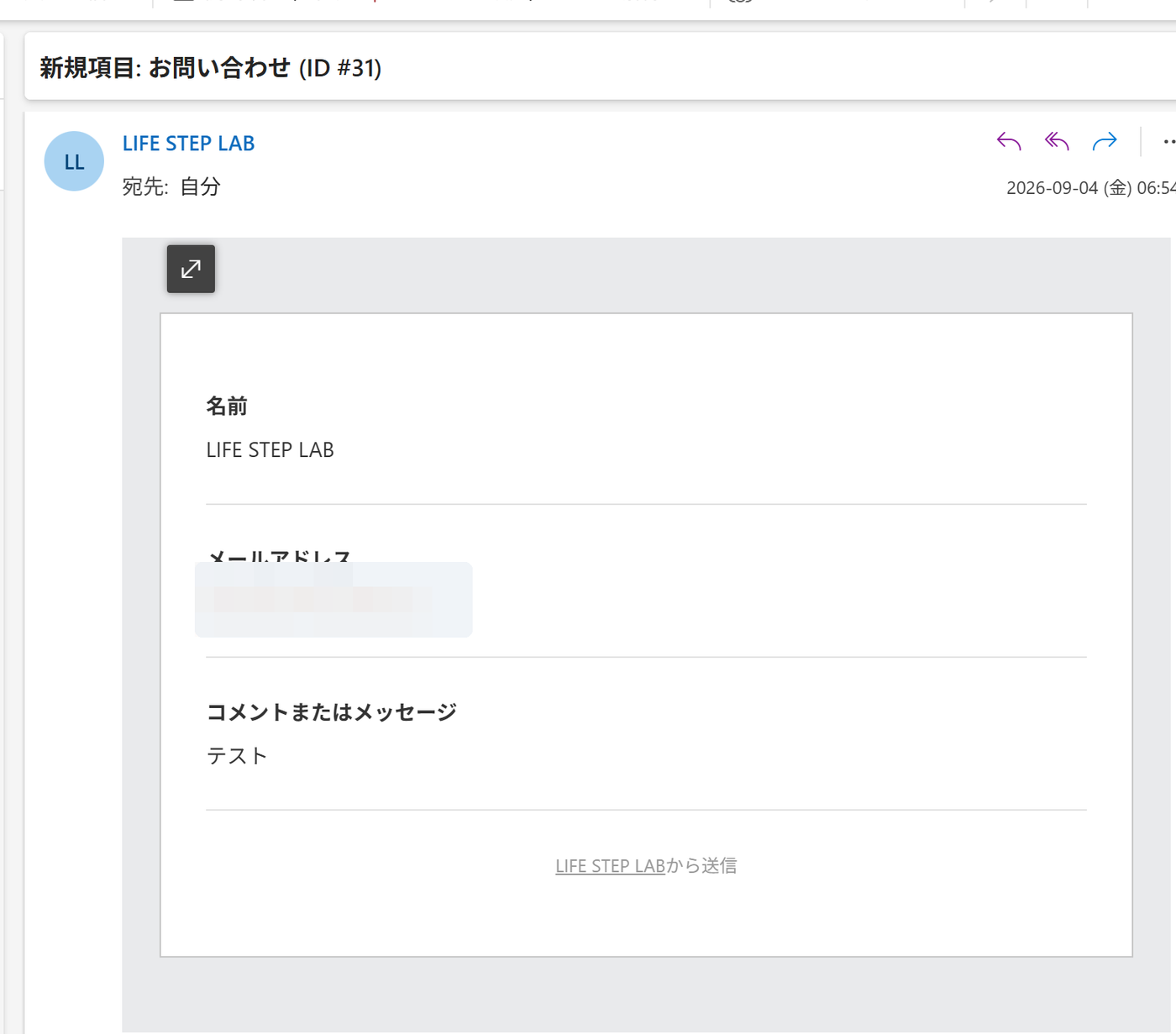Forward the email
Screen dimensions: 1176x1034
click(x=1105, y=142)
